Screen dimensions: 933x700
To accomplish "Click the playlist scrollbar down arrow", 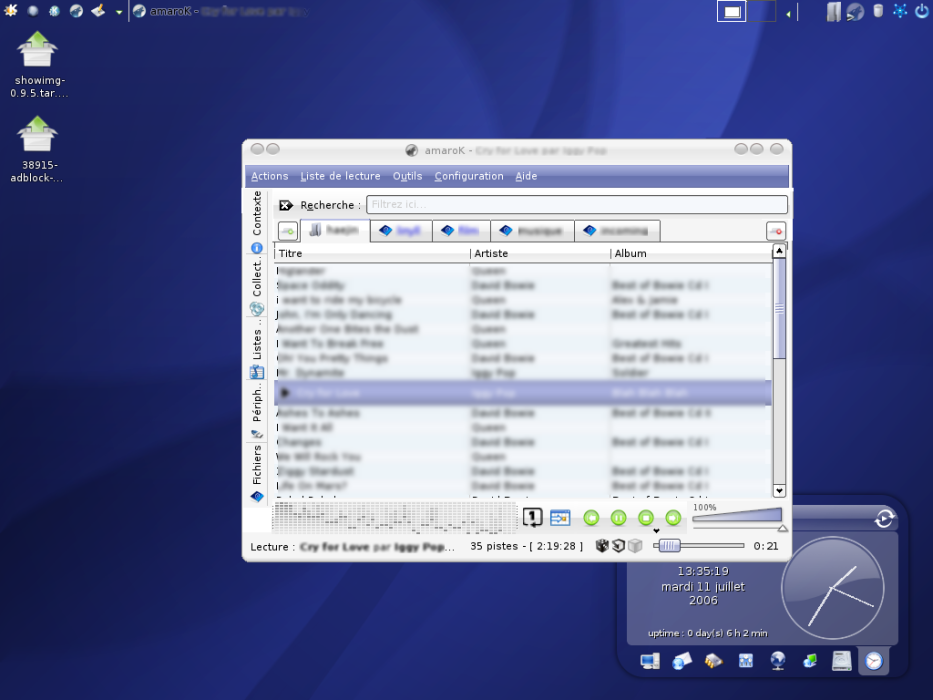I will (x=779, y=491).
